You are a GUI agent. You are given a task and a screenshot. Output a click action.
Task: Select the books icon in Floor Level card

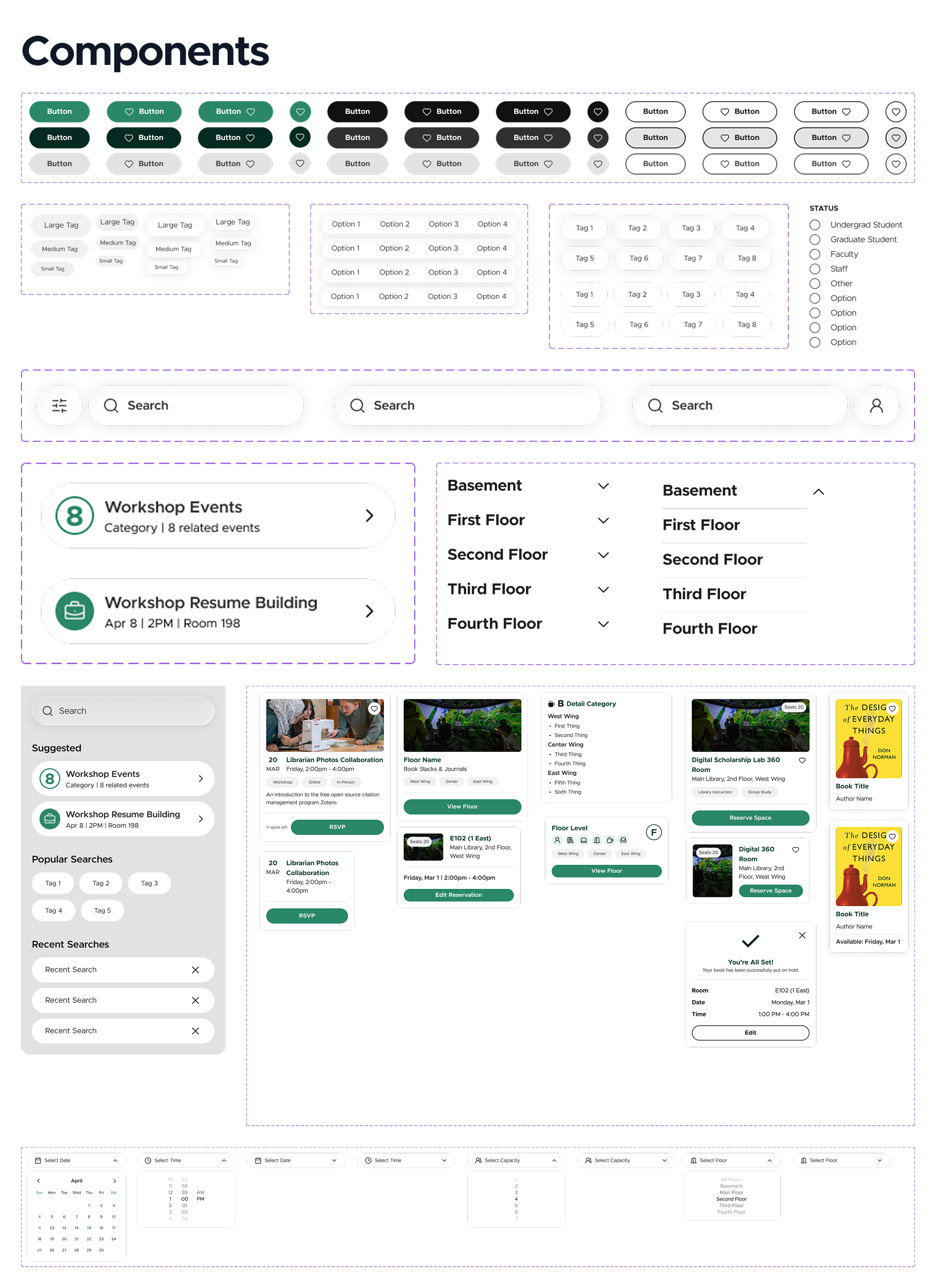570,840
